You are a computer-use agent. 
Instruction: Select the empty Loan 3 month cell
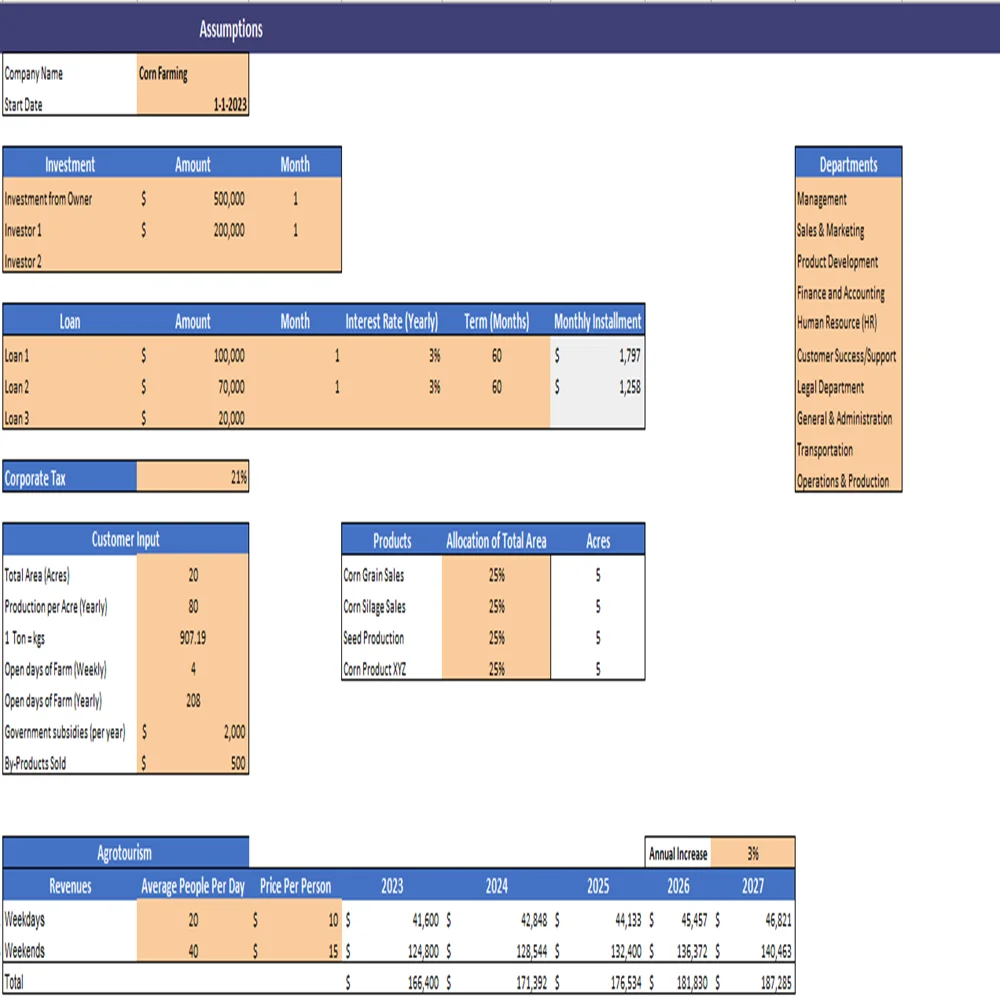coord(295,419)
